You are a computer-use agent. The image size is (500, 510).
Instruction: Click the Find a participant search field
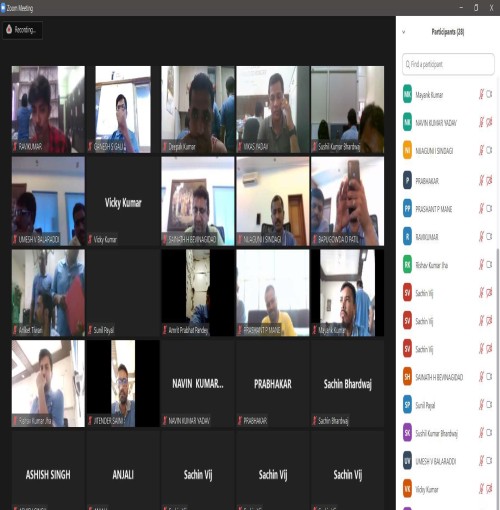pos(448,64)
